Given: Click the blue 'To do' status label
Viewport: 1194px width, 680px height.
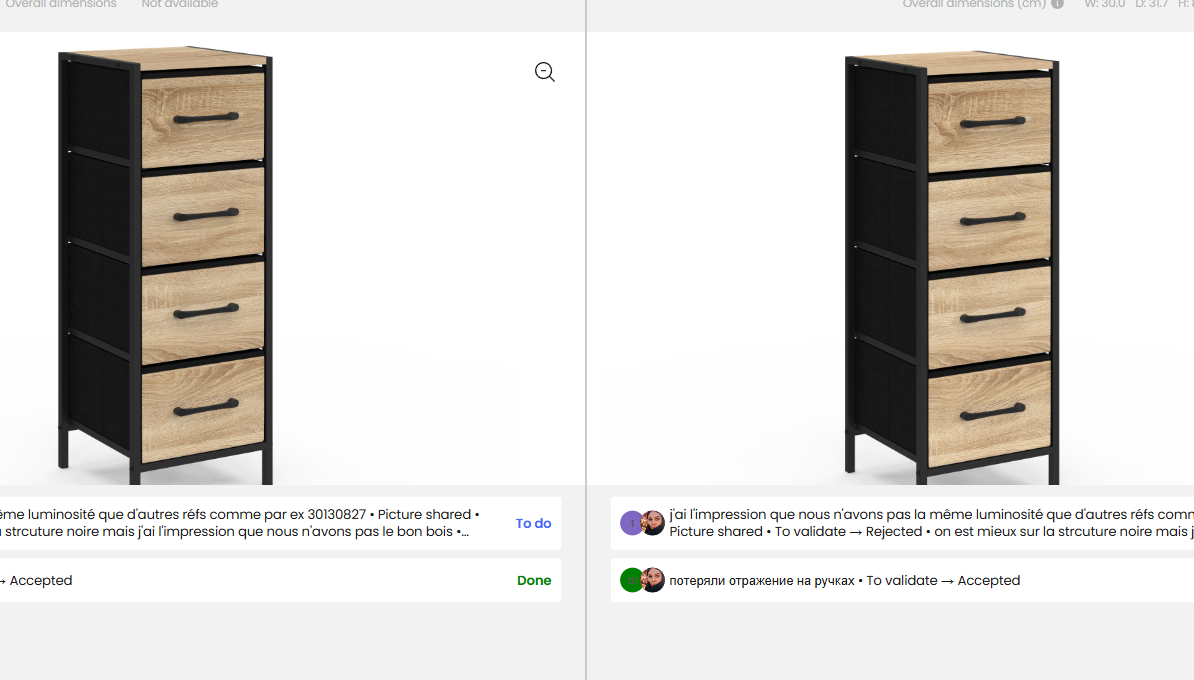Looking at the screenshot, I should click(533, 523).
